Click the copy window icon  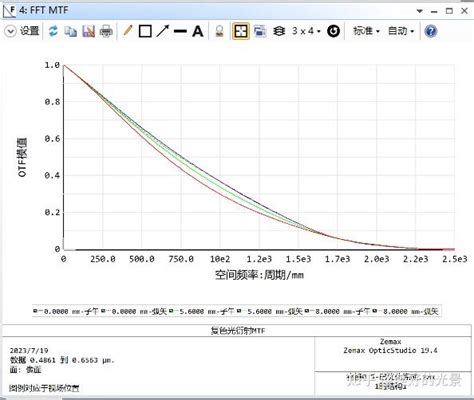70,31
